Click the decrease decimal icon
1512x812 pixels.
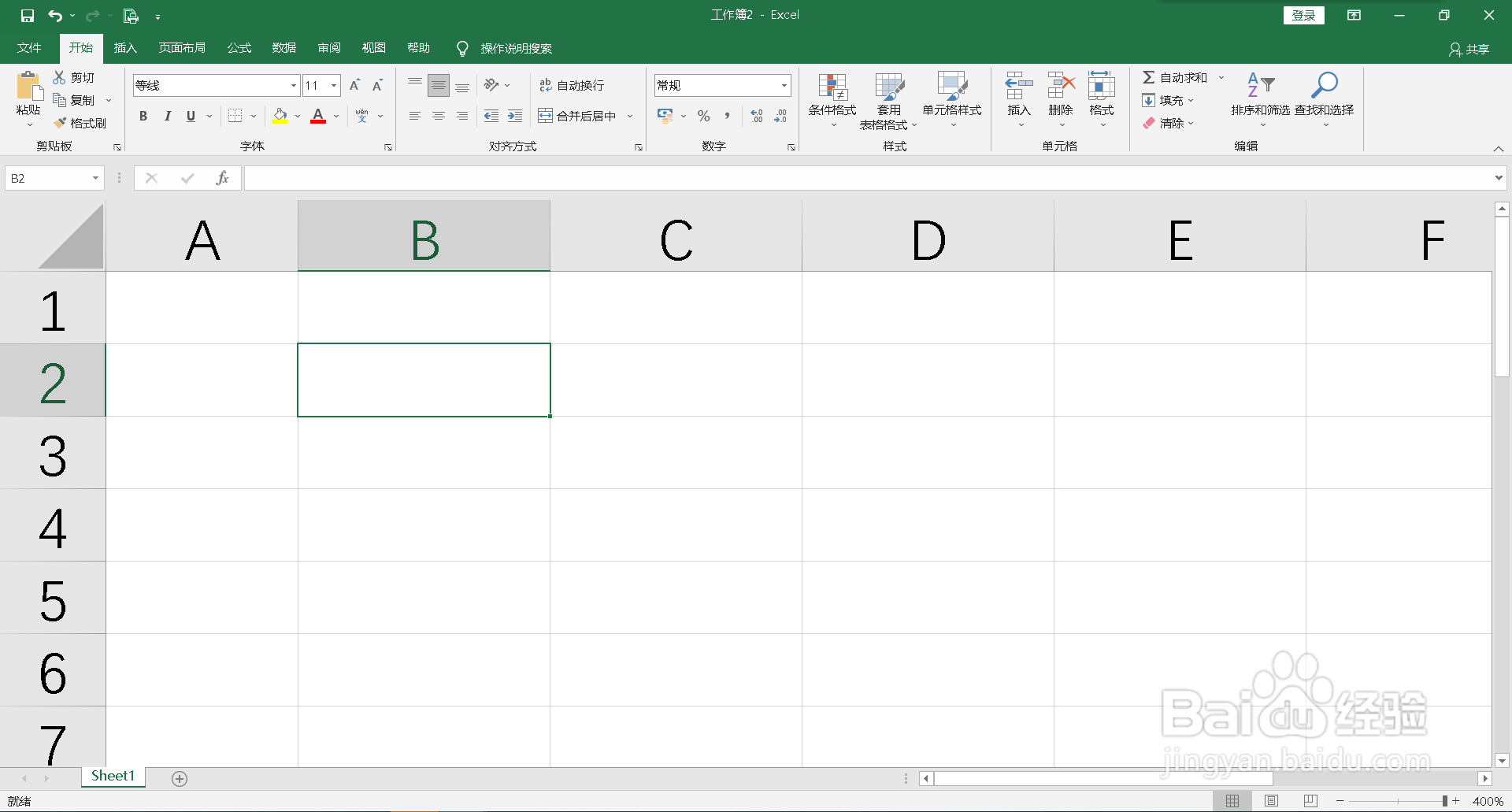pyautogui.click(x=780, y=116)
